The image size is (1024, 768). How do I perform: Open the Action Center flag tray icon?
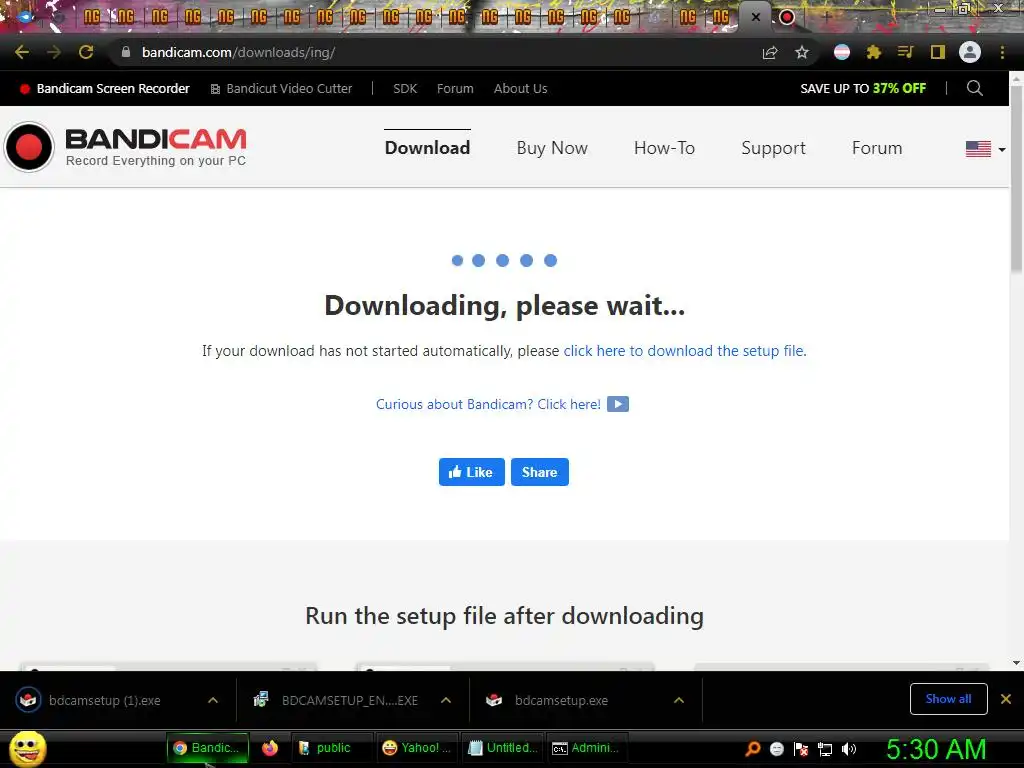pos(801,749)
